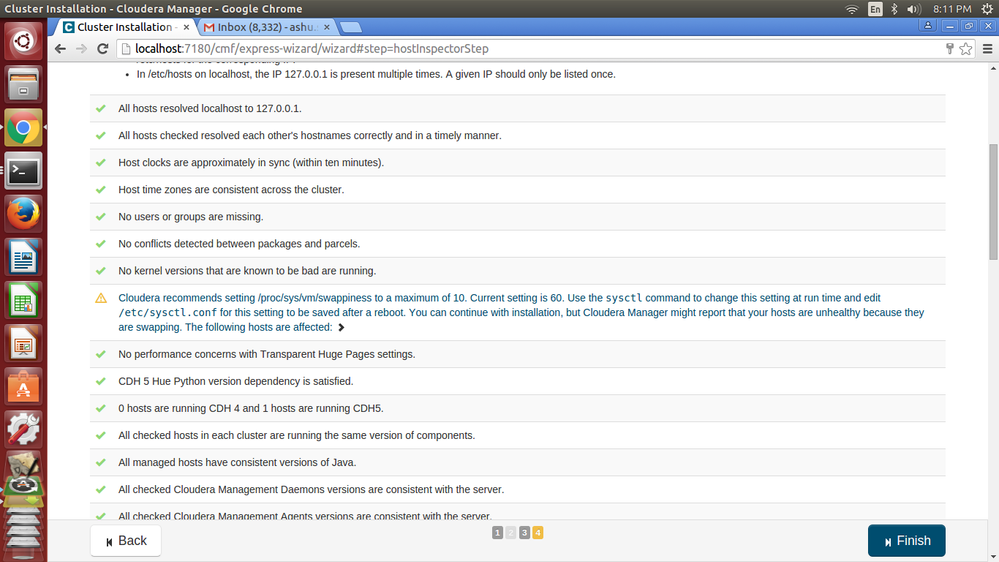The image size is (999, 562).
Task: Open the Bluetooth indicator
Action: tap(895, 9)
